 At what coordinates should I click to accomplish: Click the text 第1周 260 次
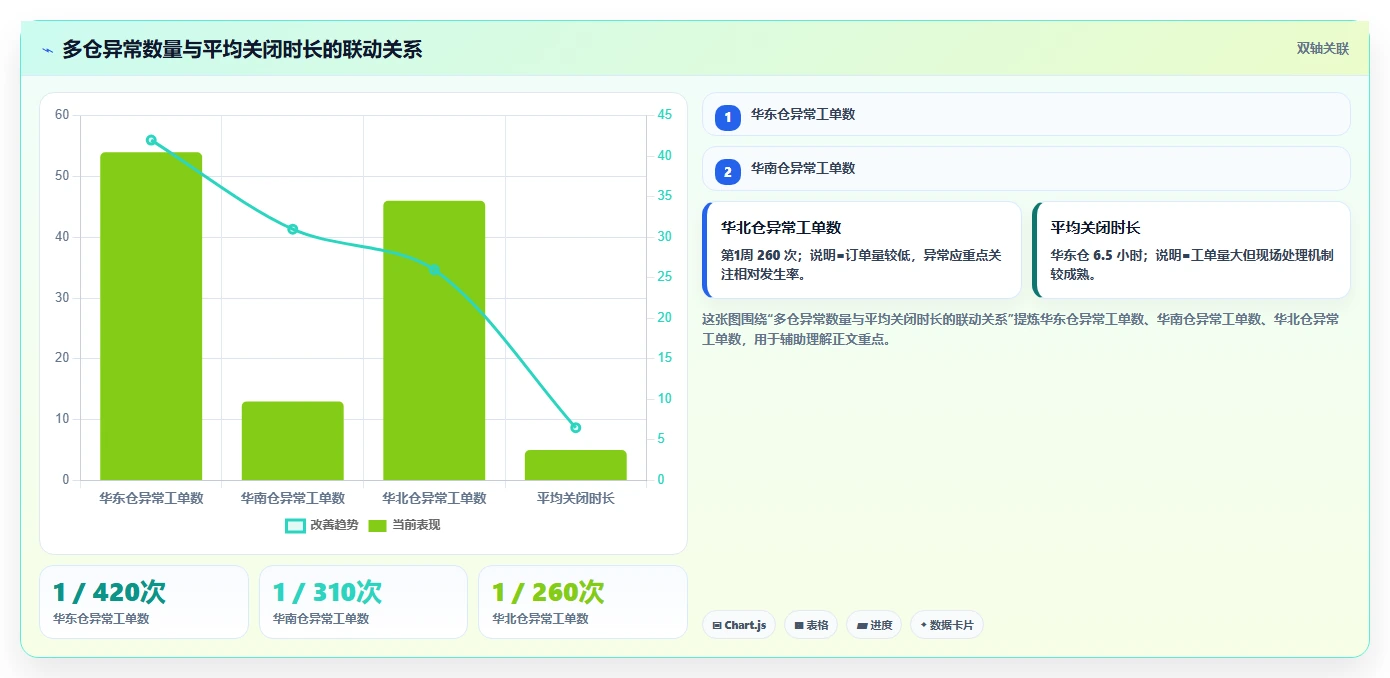pyautogui.click(x=758, y=255)
